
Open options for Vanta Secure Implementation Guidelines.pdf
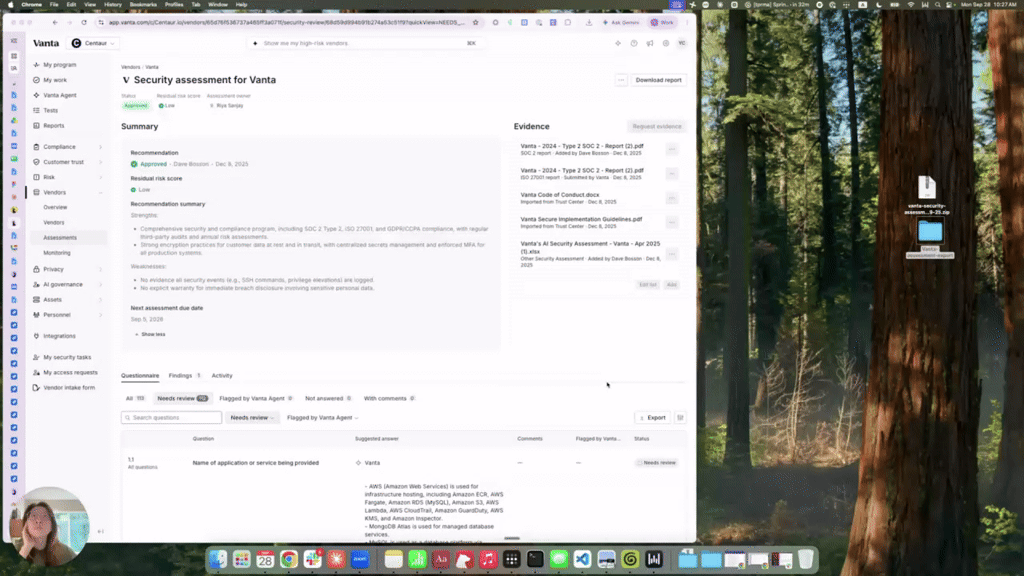(672, 223)
